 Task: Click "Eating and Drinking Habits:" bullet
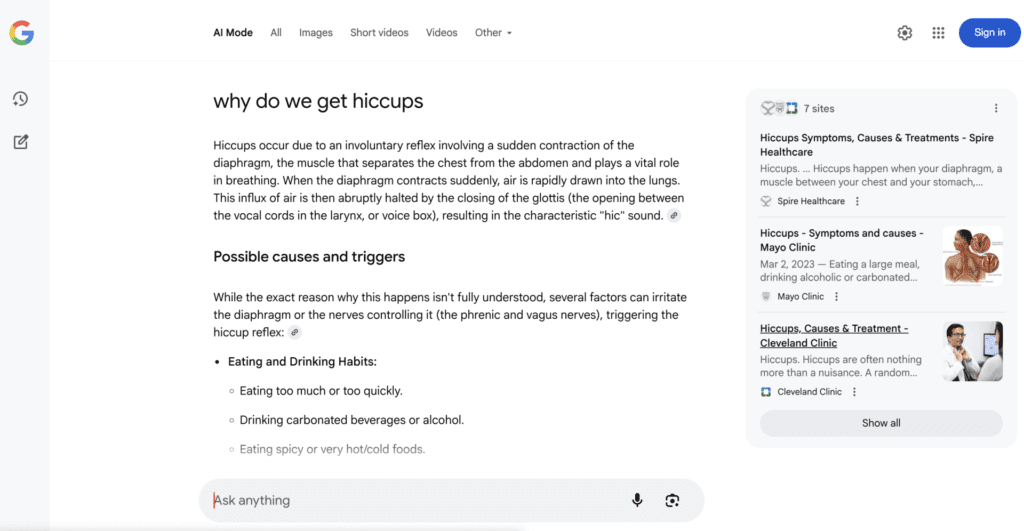[x=302, y=362]
